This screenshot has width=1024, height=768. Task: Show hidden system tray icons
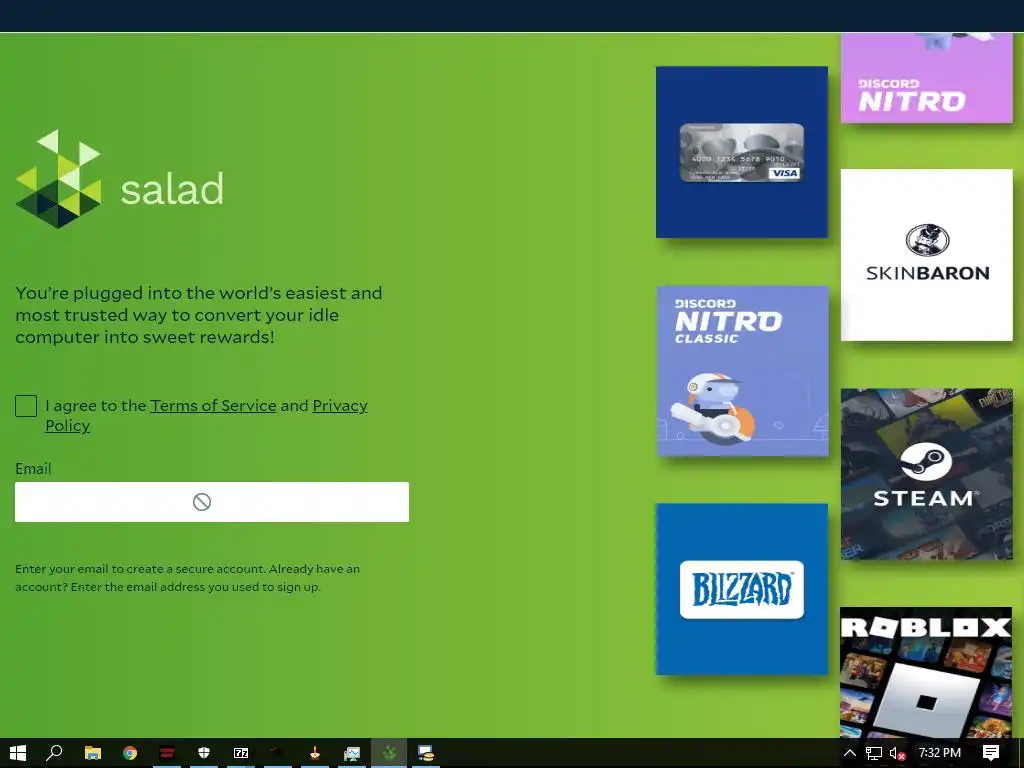(x=850, y=753)
